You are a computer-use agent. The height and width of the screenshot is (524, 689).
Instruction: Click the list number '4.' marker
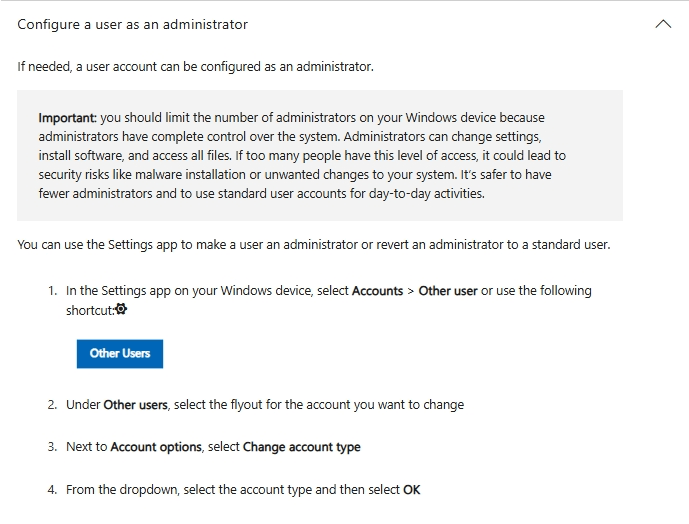pyautogui.click(x=52, y=490)
